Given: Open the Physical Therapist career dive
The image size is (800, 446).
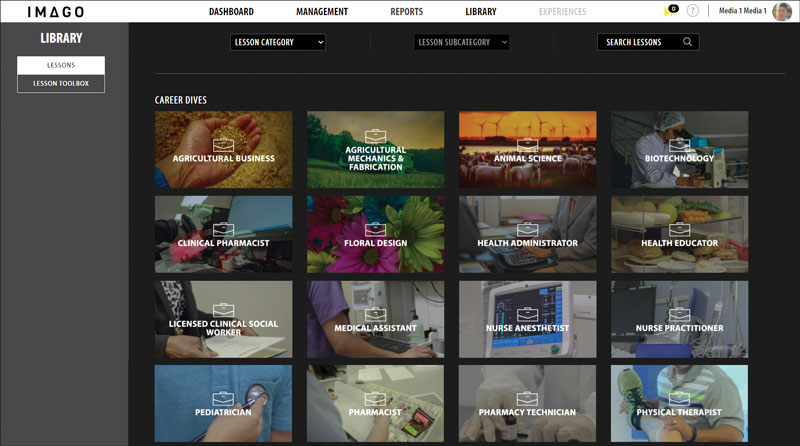Looking at the screenshot, I should 679,403.
